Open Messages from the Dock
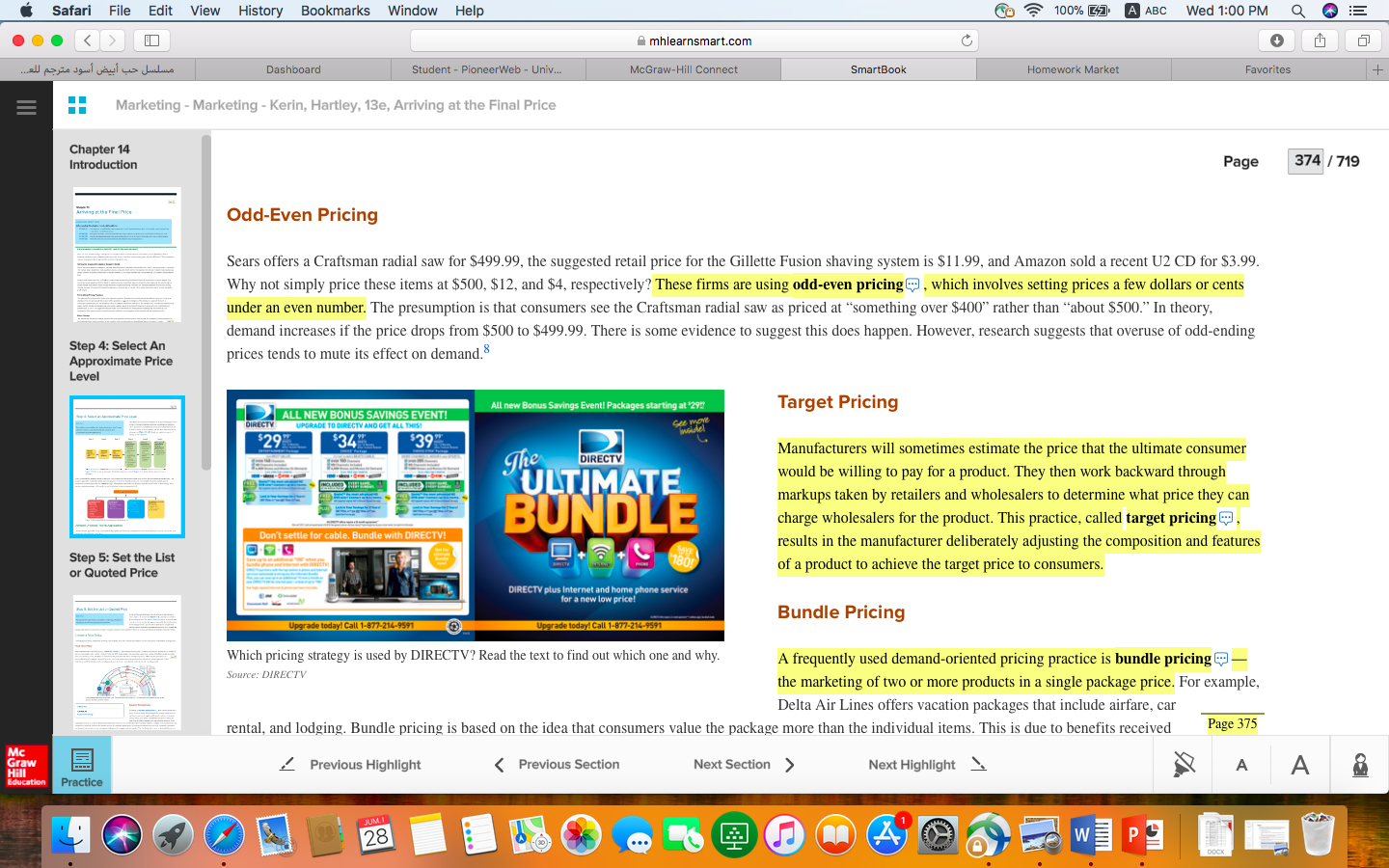Screen dimensions: 1389x868 (633, 834)
